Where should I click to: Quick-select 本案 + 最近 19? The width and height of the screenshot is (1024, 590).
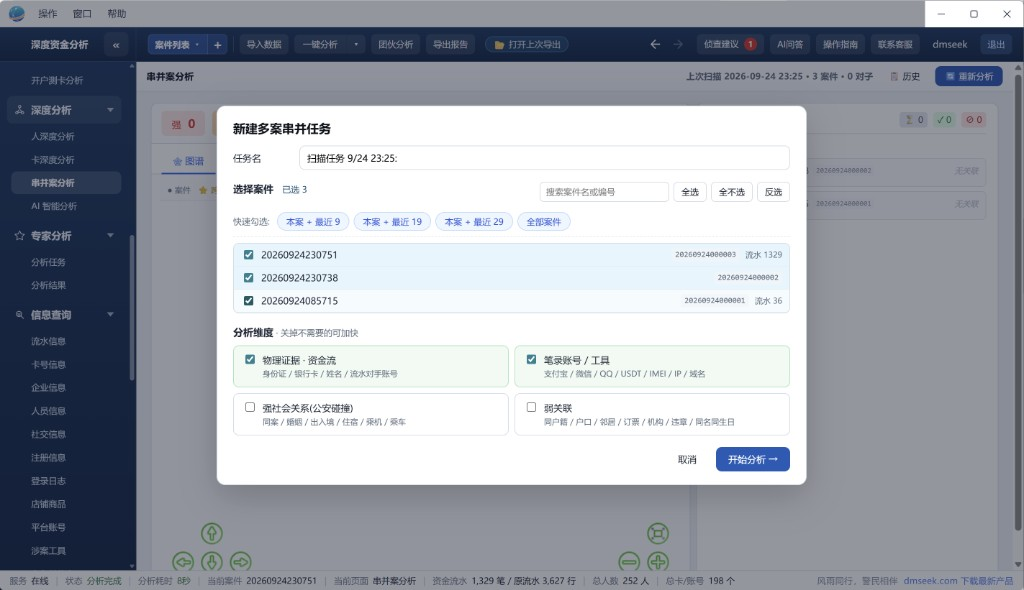(x=392, y=222)
